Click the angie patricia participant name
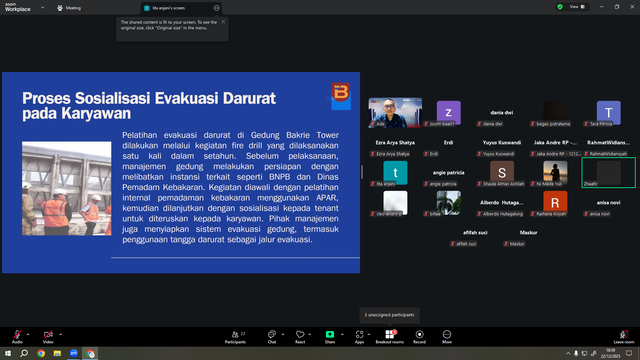 (x=449, y=173)
